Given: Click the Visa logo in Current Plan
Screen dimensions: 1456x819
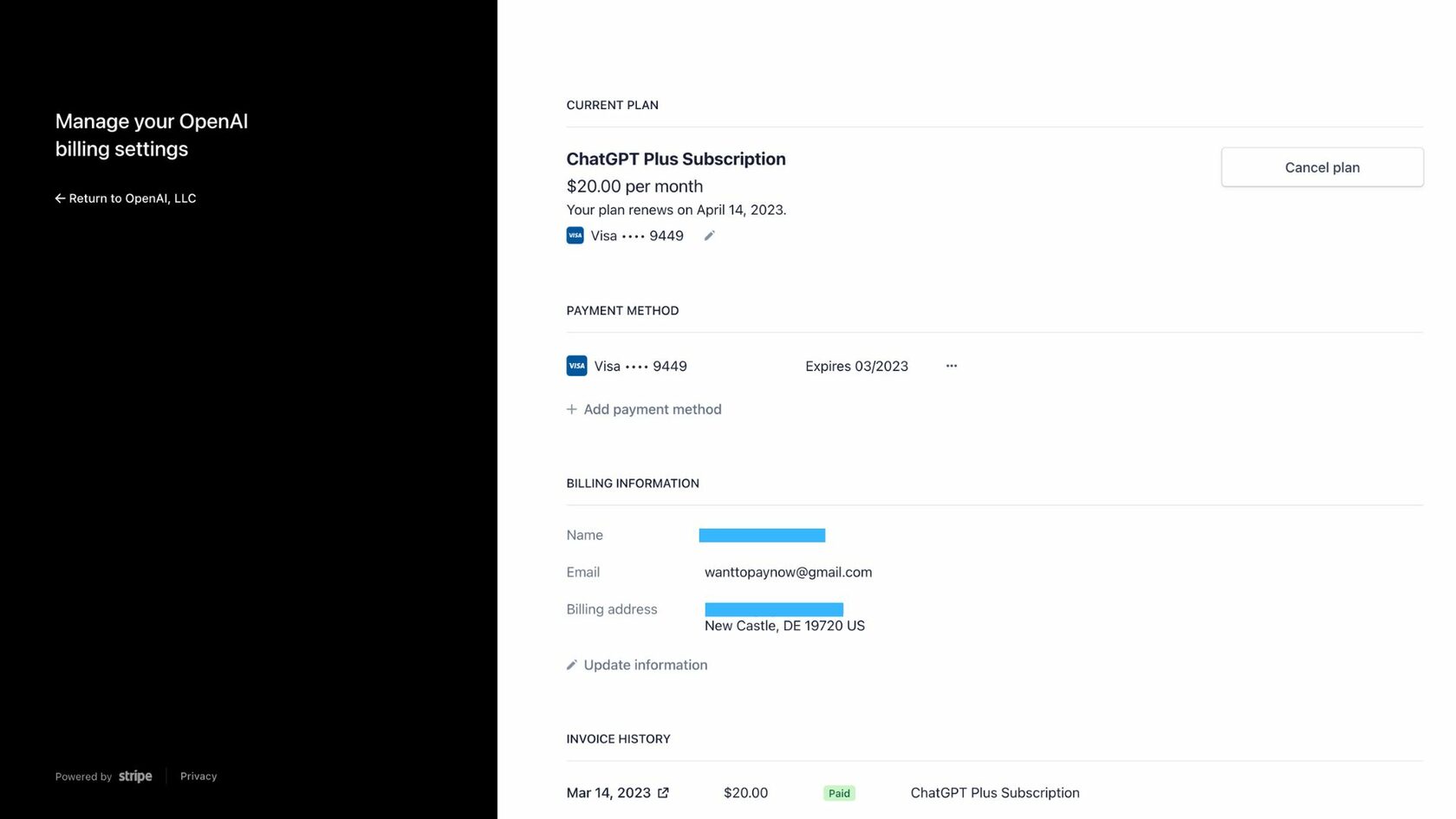Looking at the screenshot, I should pos(575,236).
